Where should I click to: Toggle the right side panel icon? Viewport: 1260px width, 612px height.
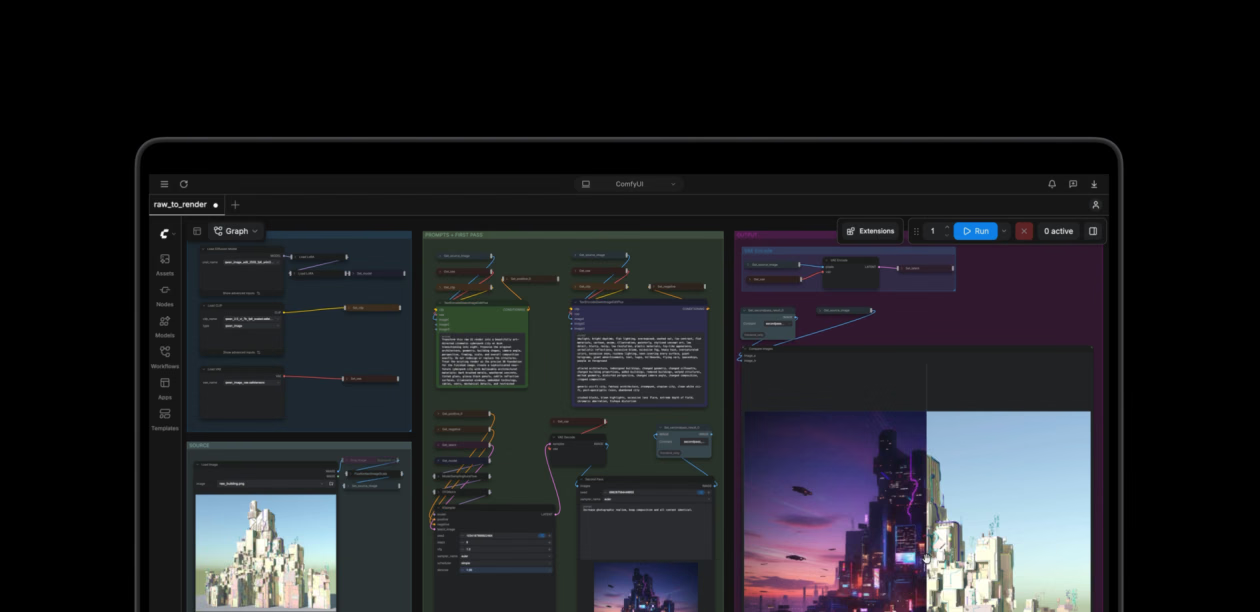click(x=1093, y=231)
